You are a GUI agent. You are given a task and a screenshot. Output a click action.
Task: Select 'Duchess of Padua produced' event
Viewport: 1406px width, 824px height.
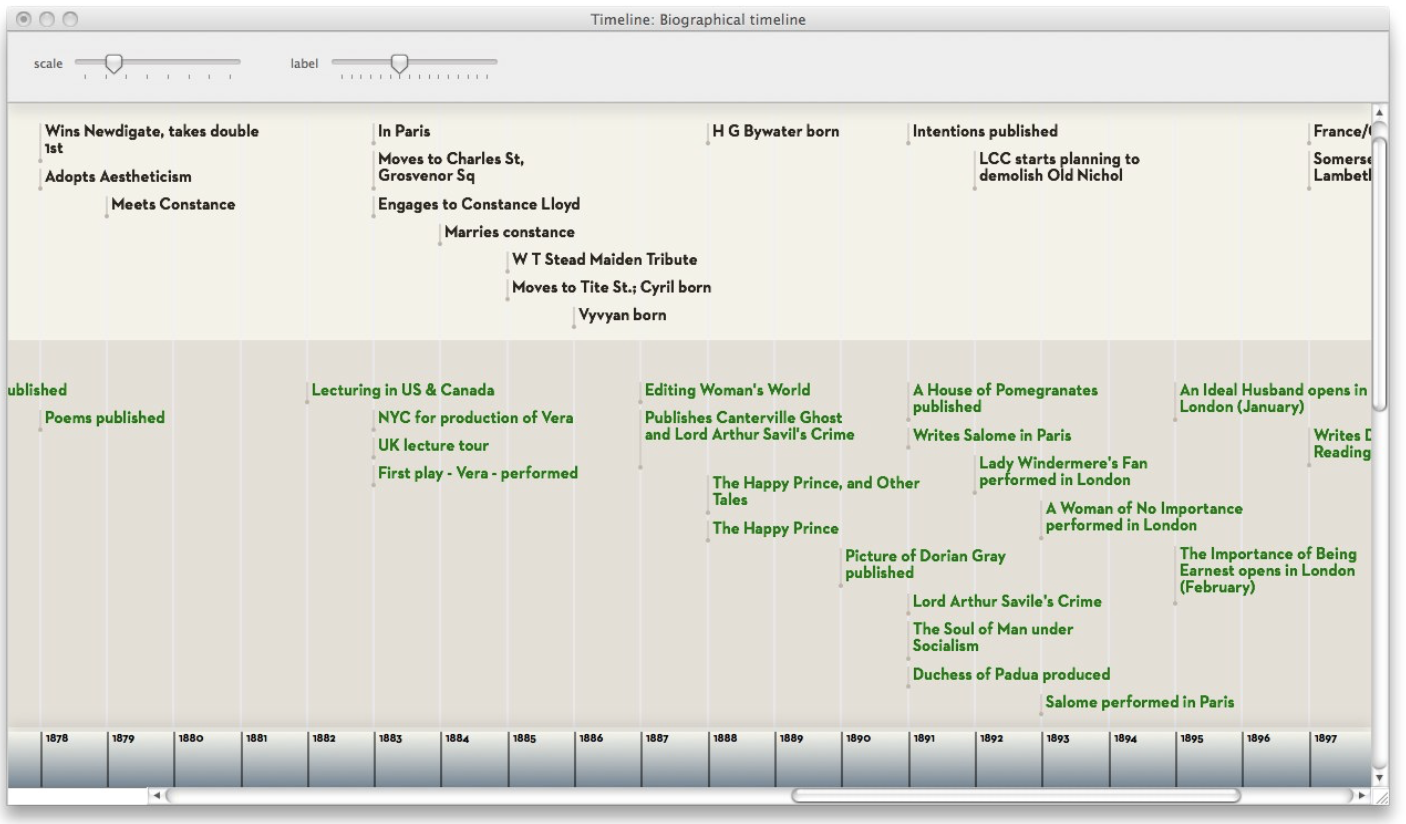(1012, 674)
